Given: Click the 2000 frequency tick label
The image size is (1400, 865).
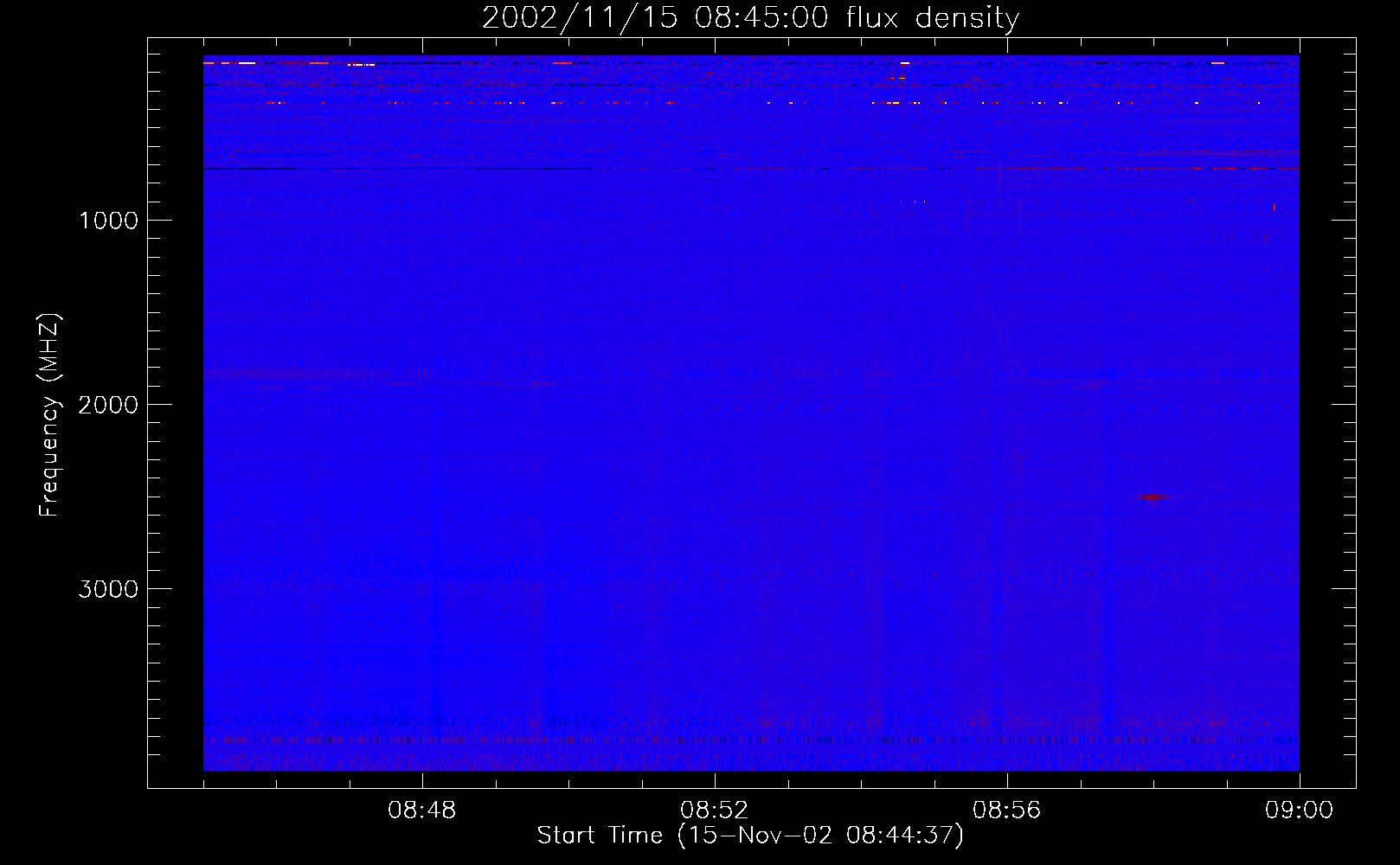Looking at the screenshot, I should 108,405.
